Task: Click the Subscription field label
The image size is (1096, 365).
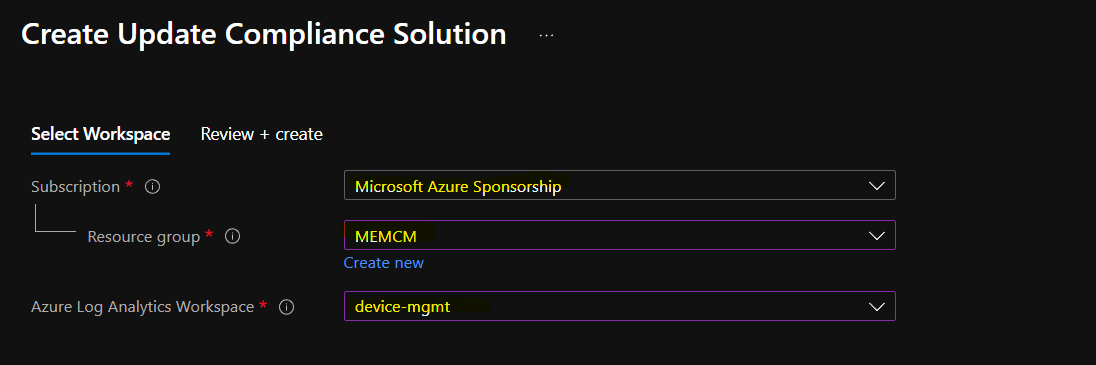Action: click(75, 187)
